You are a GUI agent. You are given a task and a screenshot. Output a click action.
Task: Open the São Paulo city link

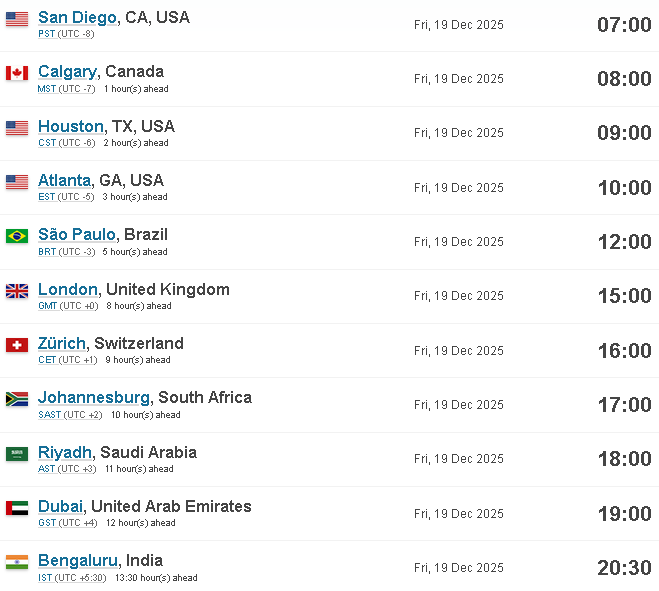click(x=76, y=235)
